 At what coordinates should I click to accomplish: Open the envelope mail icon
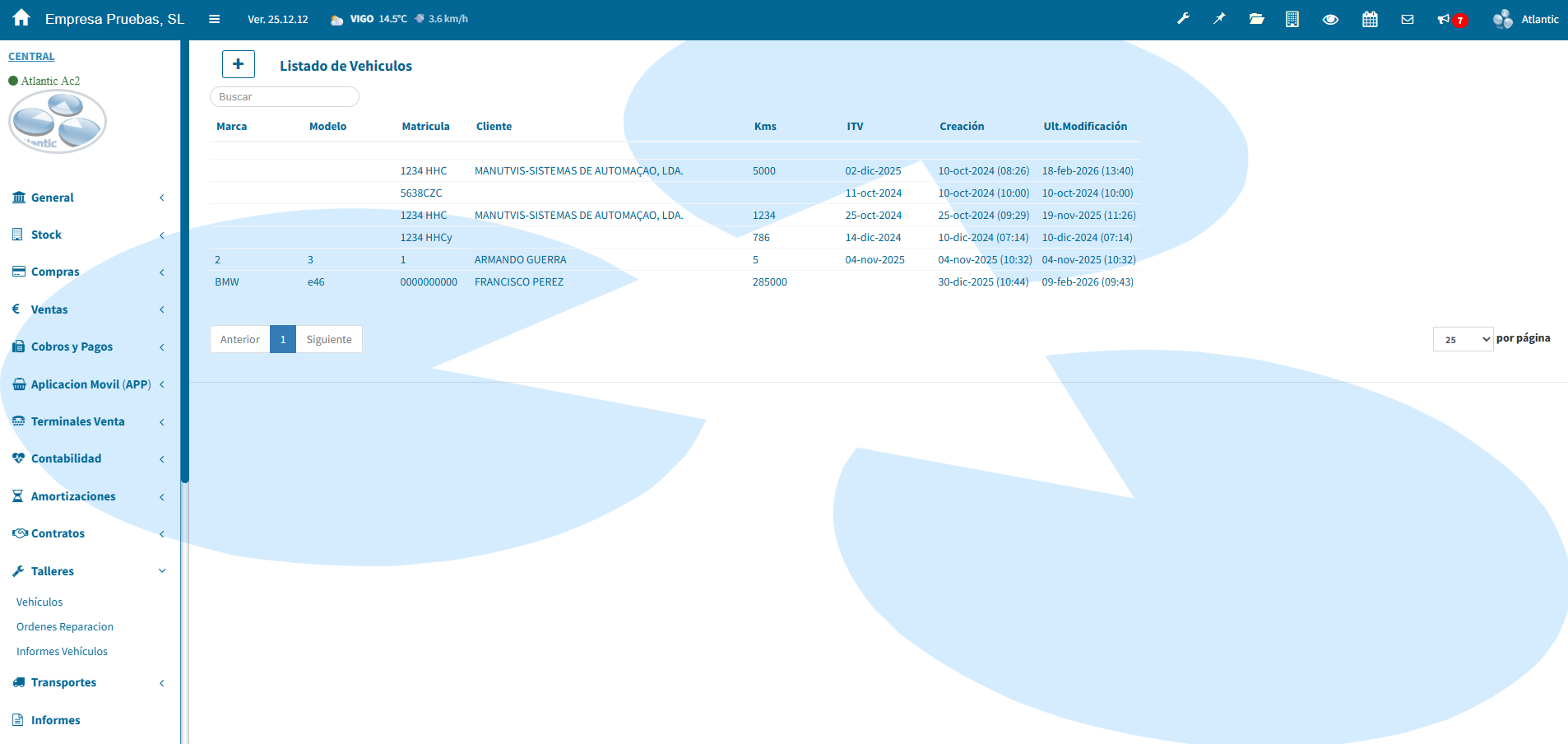click(x=1408, y=19)
